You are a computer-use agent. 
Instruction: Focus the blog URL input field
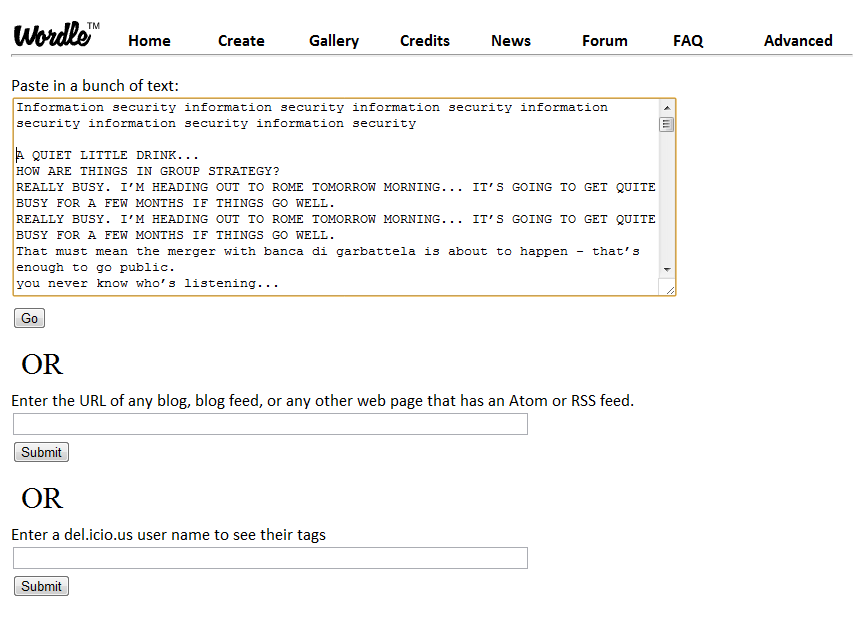click(270, 425)
